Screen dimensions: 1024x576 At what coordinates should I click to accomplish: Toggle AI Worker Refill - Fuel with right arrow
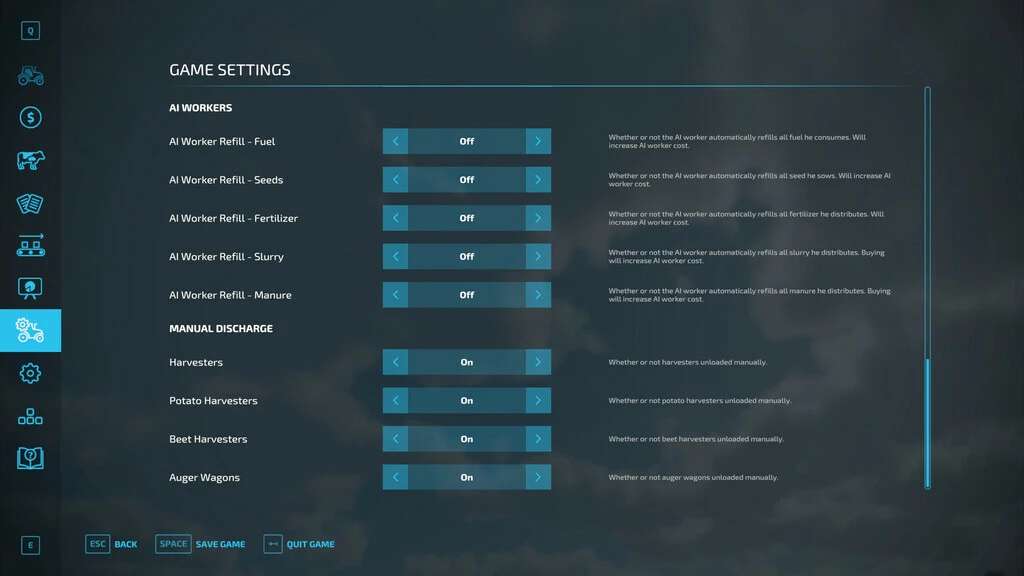tap(538, 141)
